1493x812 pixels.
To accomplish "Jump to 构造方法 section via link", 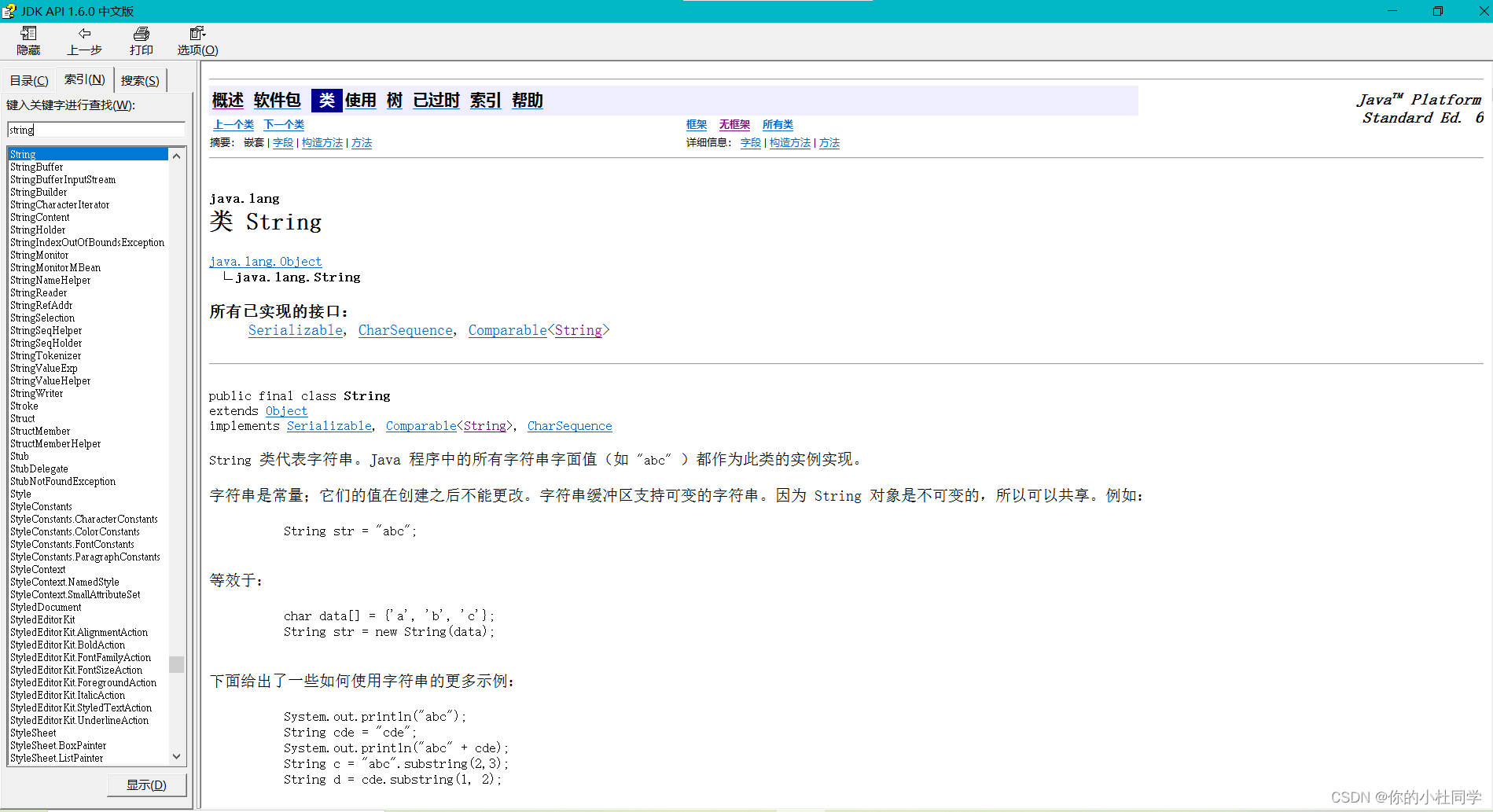I will (322, 142).
